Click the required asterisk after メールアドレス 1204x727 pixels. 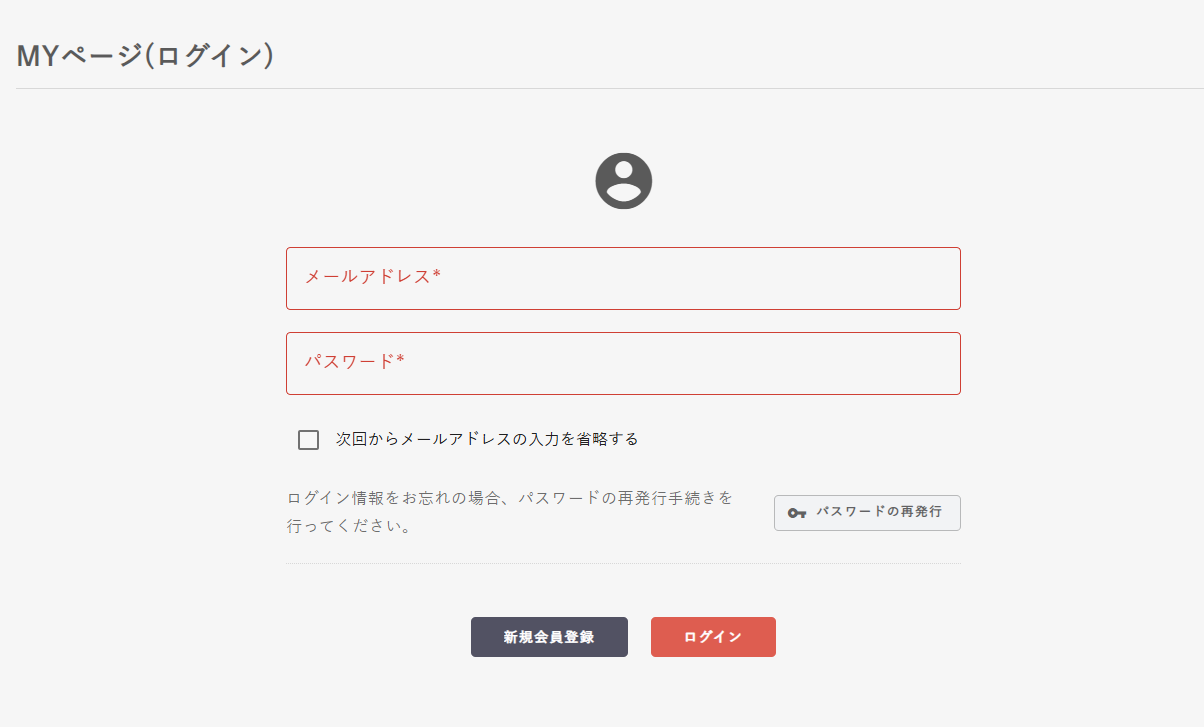tap(437, 275)
